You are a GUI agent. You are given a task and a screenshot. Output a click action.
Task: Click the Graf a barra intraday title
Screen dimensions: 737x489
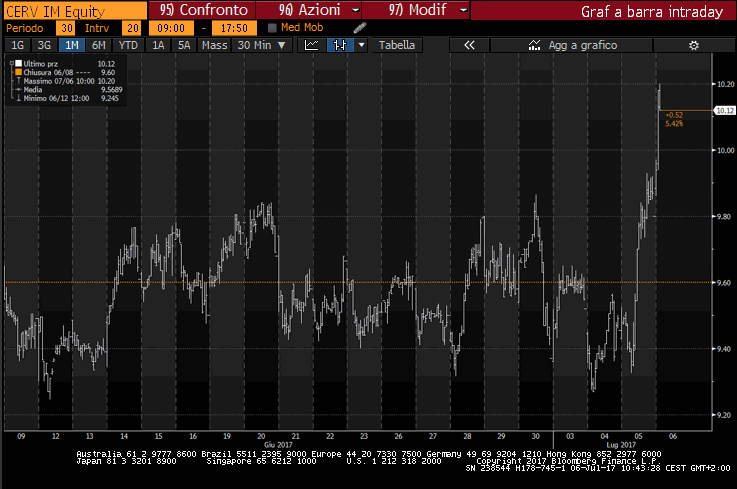click(651, 11)
